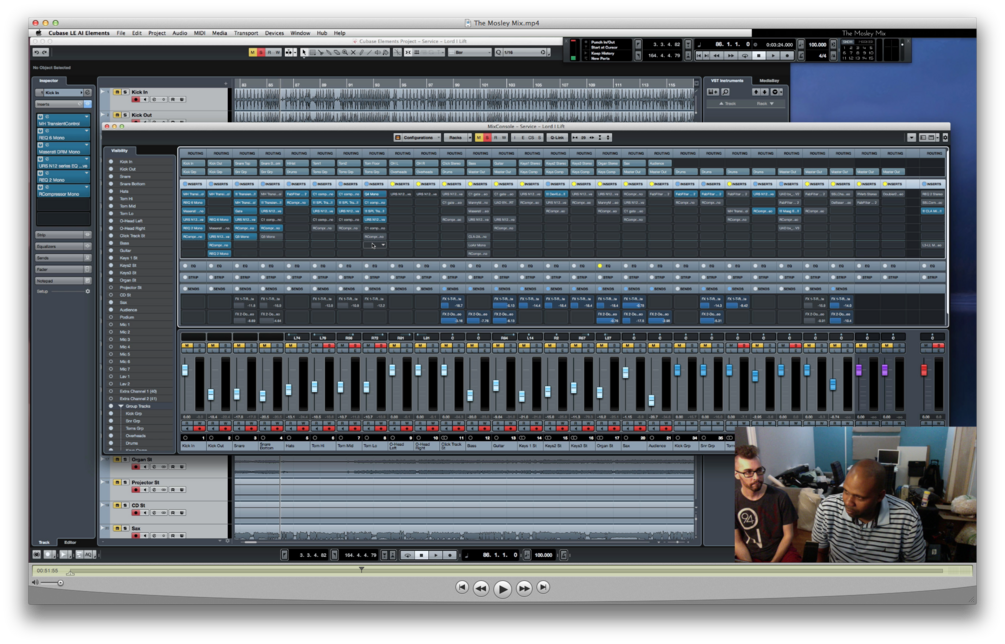Toggle visibility dot for Kick In channel
The width and height of the screenshot is (1005, 644).
(x=111, y=161)
